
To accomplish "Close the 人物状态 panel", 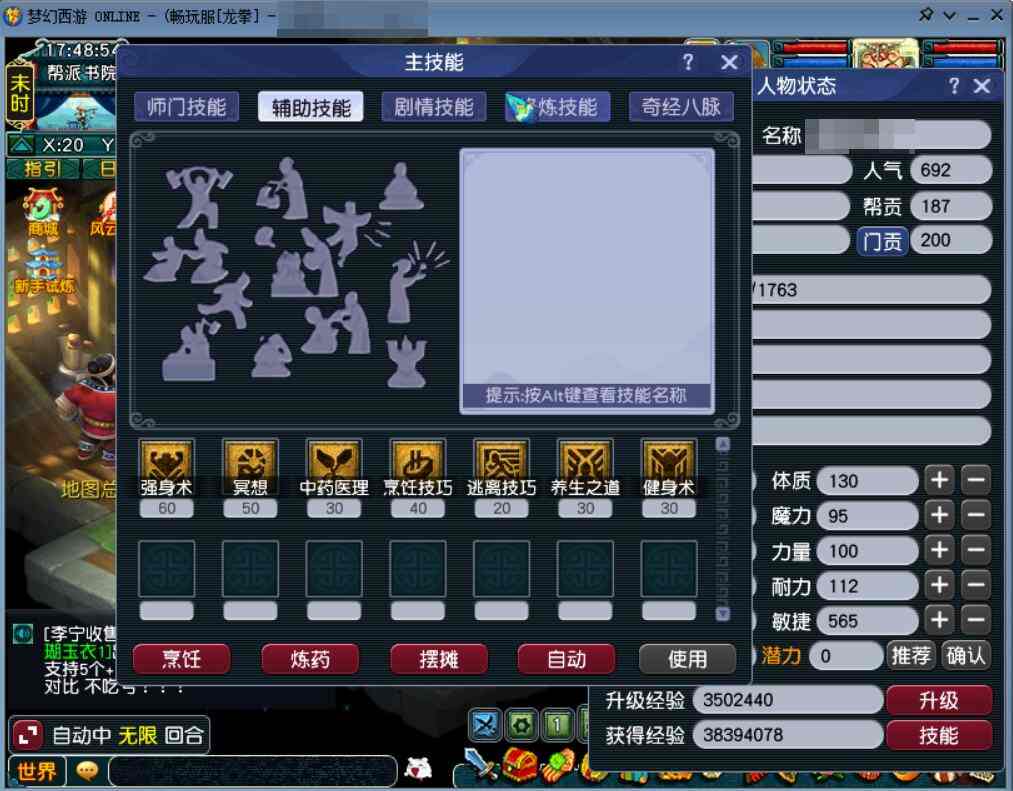I will click(982, 86).
